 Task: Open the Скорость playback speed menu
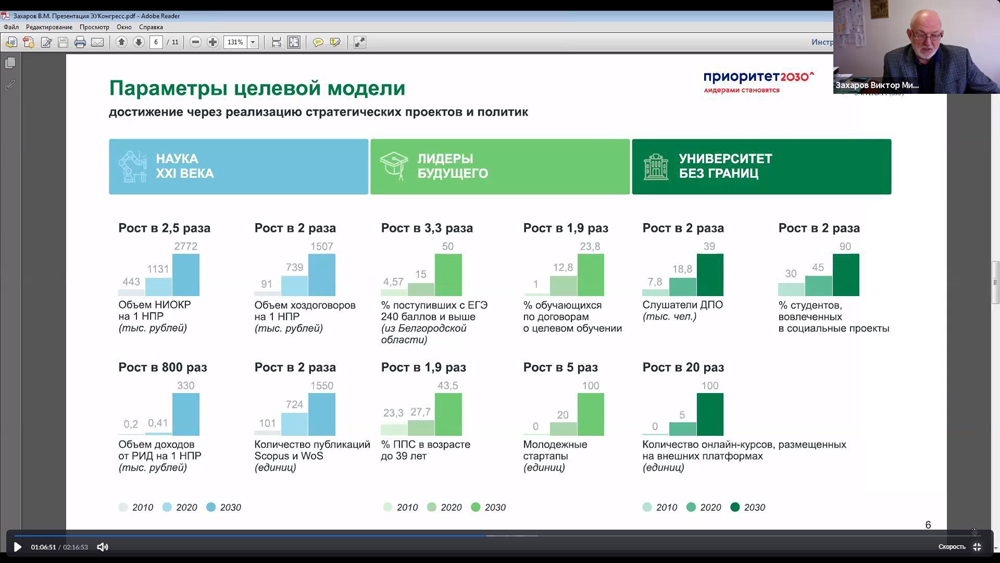[x=951, y=547]
